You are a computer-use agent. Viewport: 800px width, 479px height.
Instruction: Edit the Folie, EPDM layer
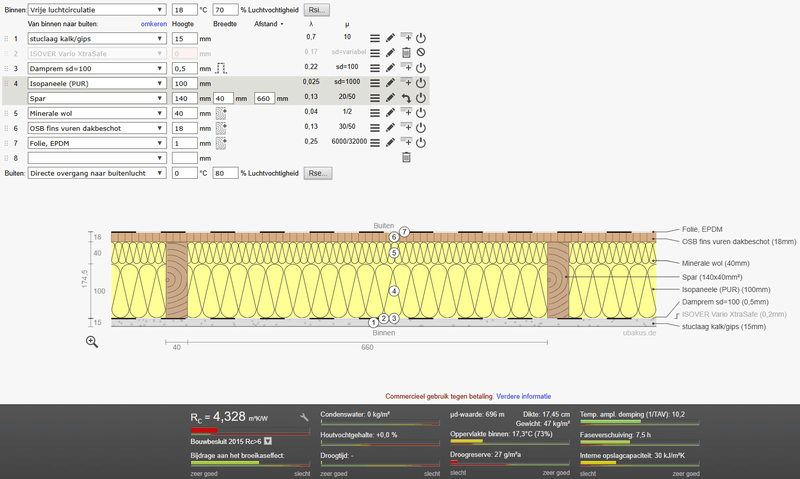tap(390, 143)
